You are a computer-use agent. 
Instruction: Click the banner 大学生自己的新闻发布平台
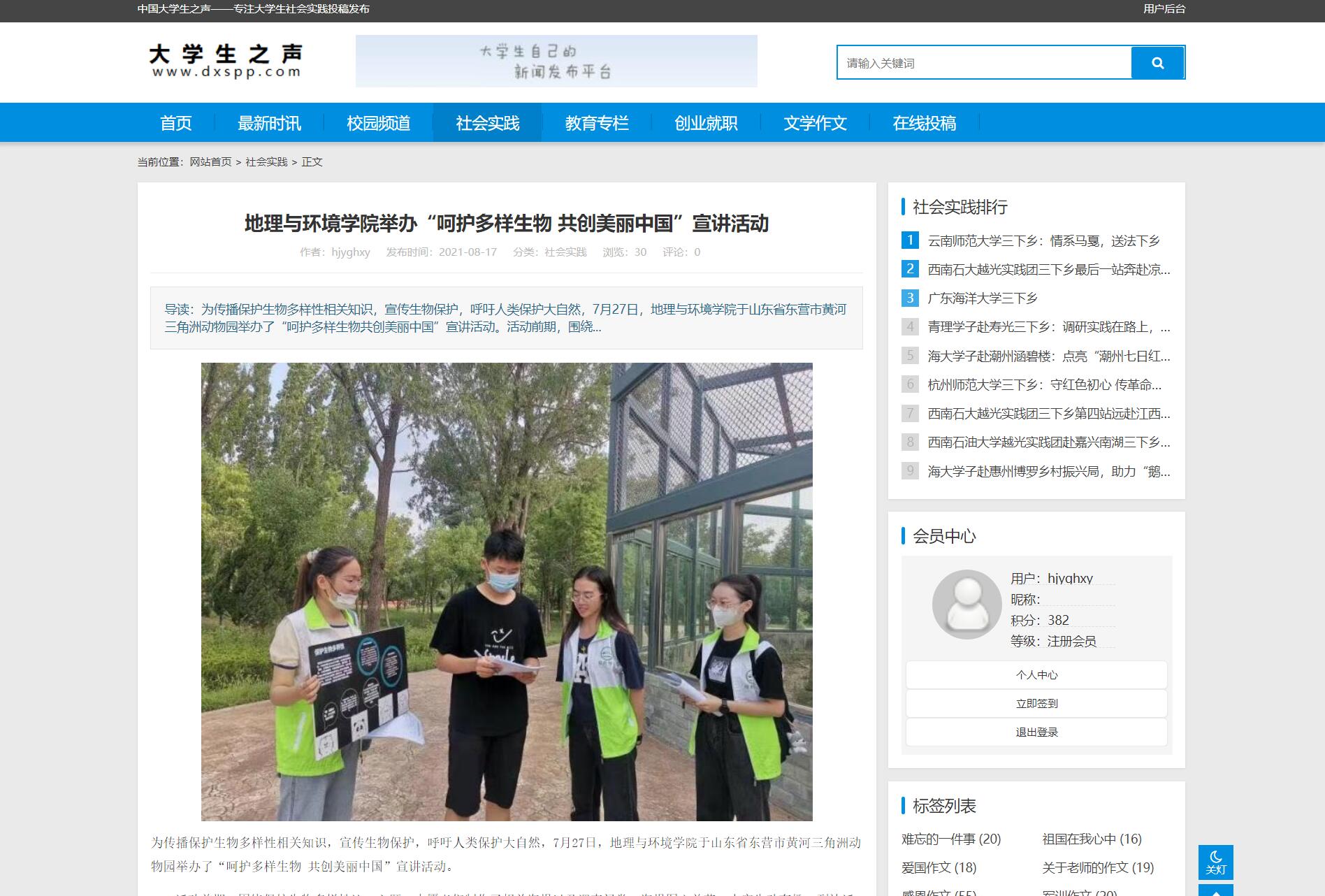pos(556,62)
